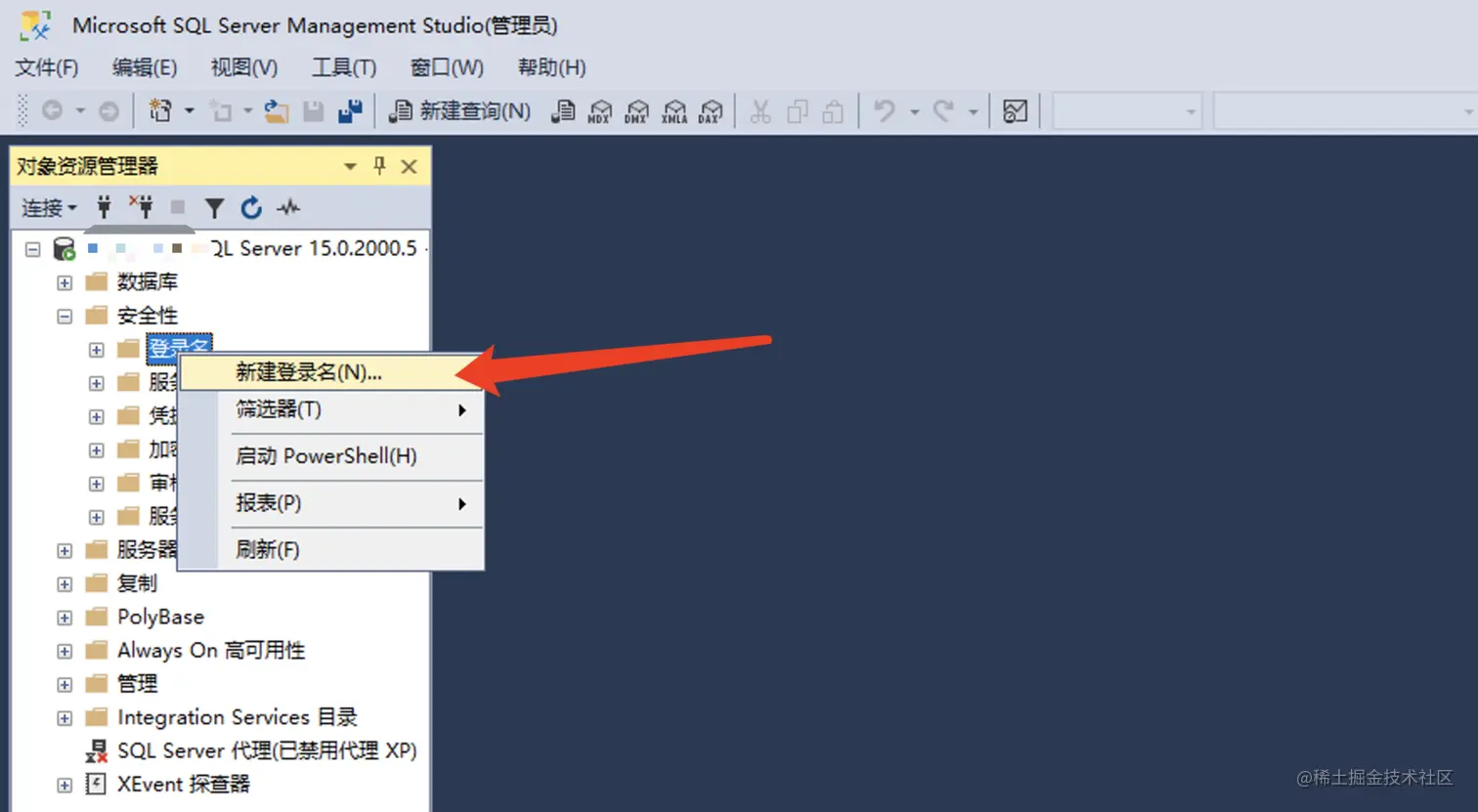Click the Database Engine Query icon

[x=562, y=111]
